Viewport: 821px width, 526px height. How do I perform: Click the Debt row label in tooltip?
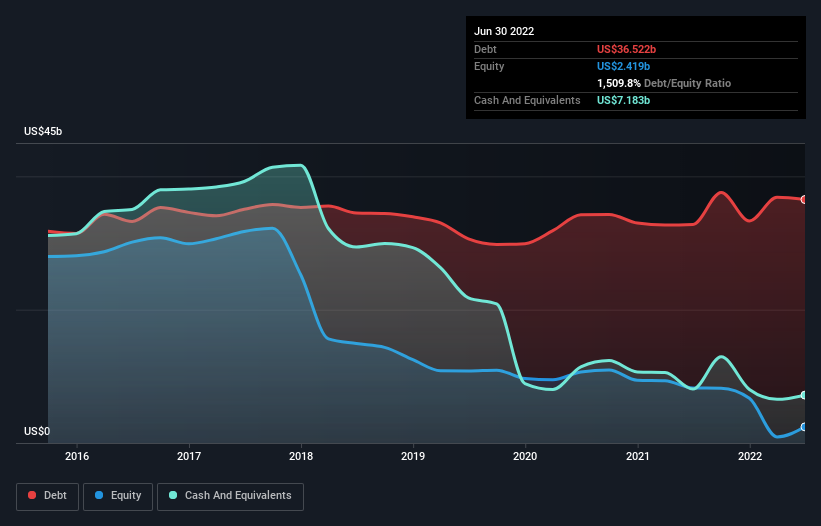(485, 49)
